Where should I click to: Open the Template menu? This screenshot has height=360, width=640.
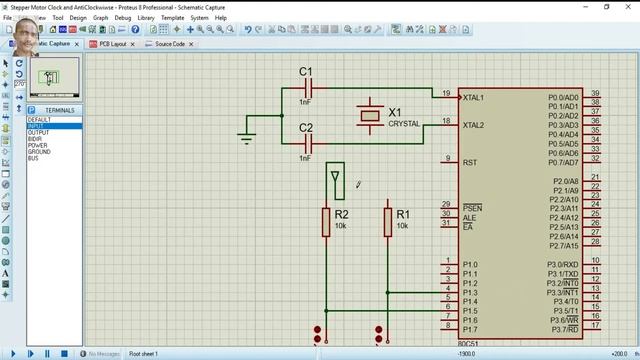tap(173, 18)
